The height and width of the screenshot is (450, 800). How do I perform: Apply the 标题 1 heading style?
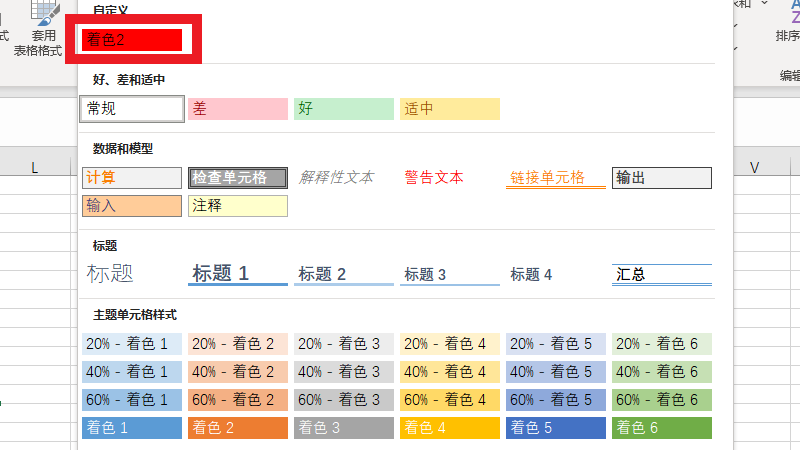[237, 274]
